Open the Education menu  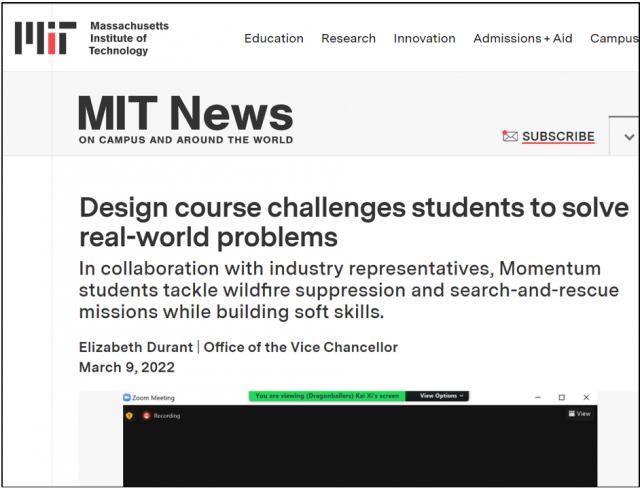[x=273, y=38]
